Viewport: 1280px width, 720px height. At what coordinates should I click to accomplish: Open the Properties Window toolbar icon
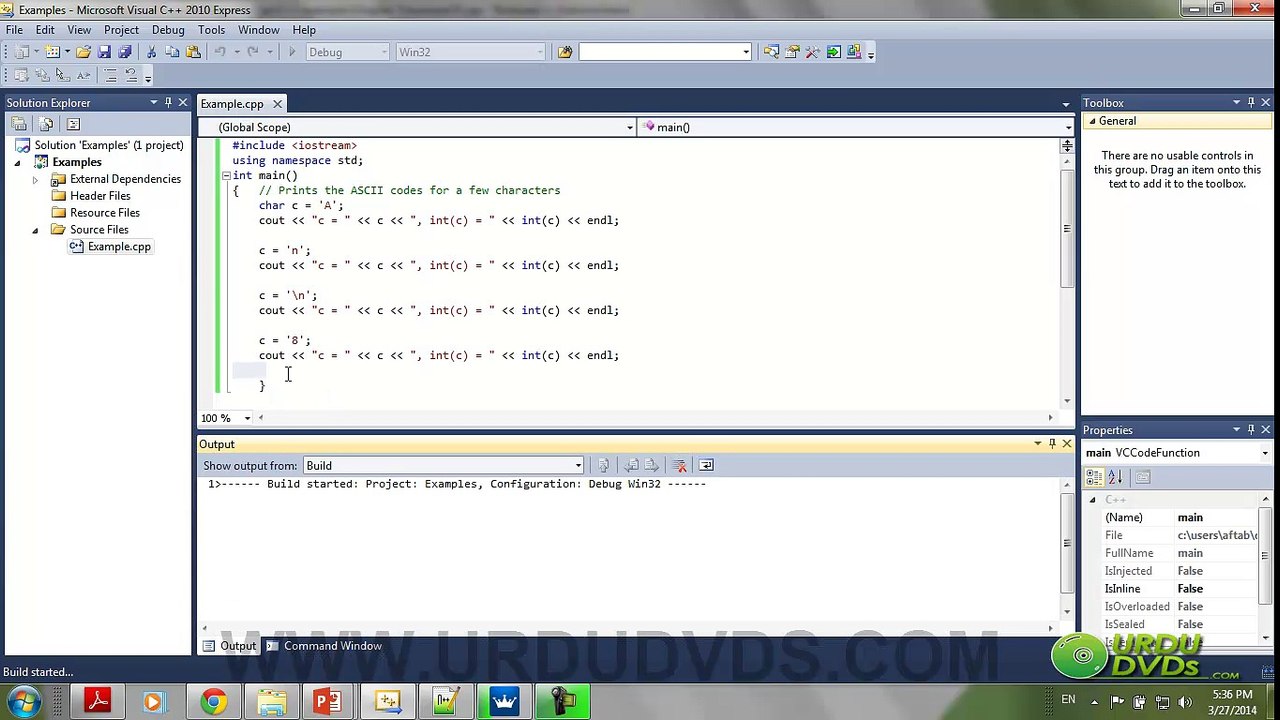click(792, 52)
